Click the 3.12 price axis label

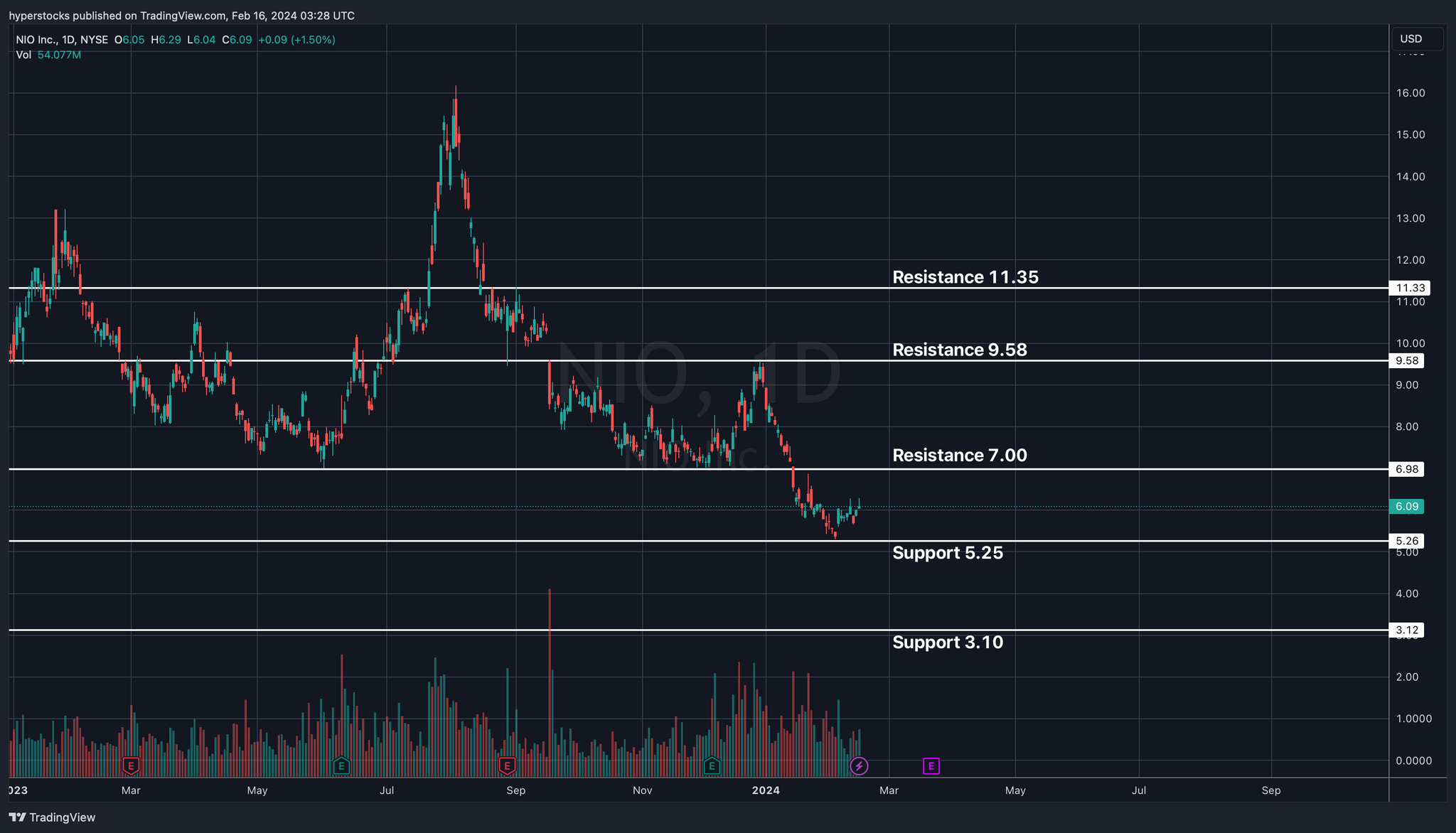pos(1407,630)
